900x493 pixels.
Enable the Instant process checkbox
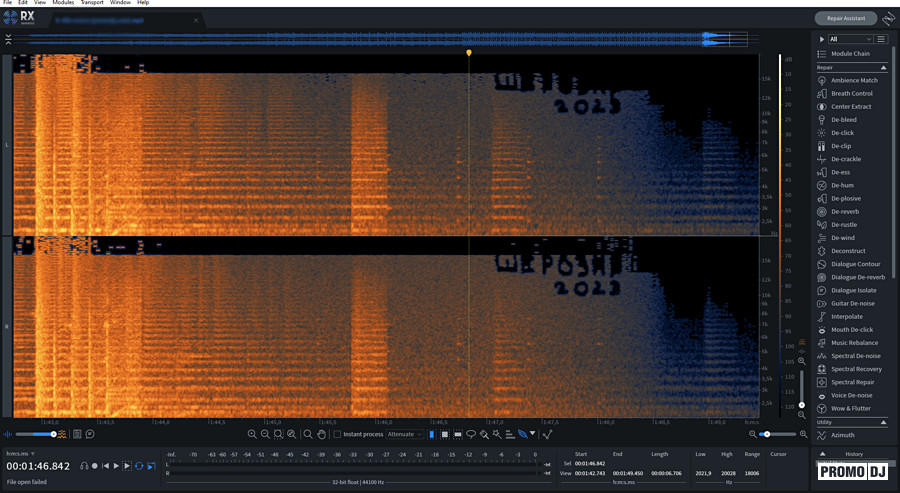pos(337,434)
